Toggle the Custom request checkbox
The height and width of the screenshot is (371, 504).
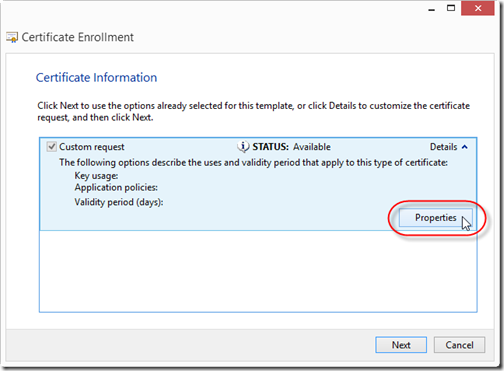click(x=51, y=147)
